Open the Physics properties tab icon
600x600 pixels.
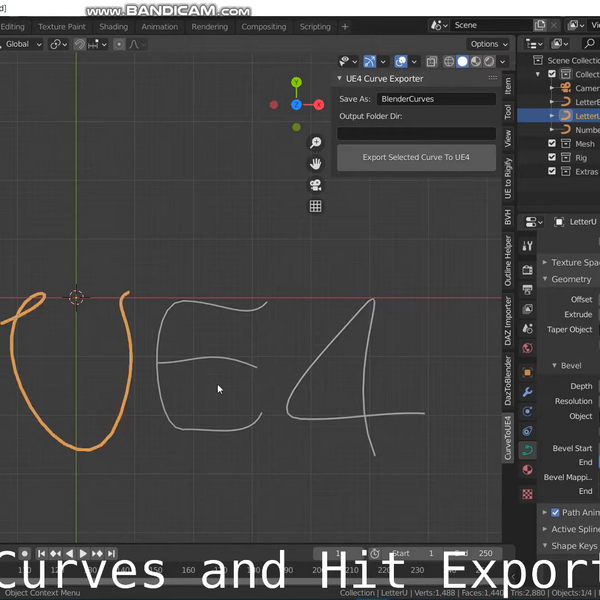pos(527,411)
